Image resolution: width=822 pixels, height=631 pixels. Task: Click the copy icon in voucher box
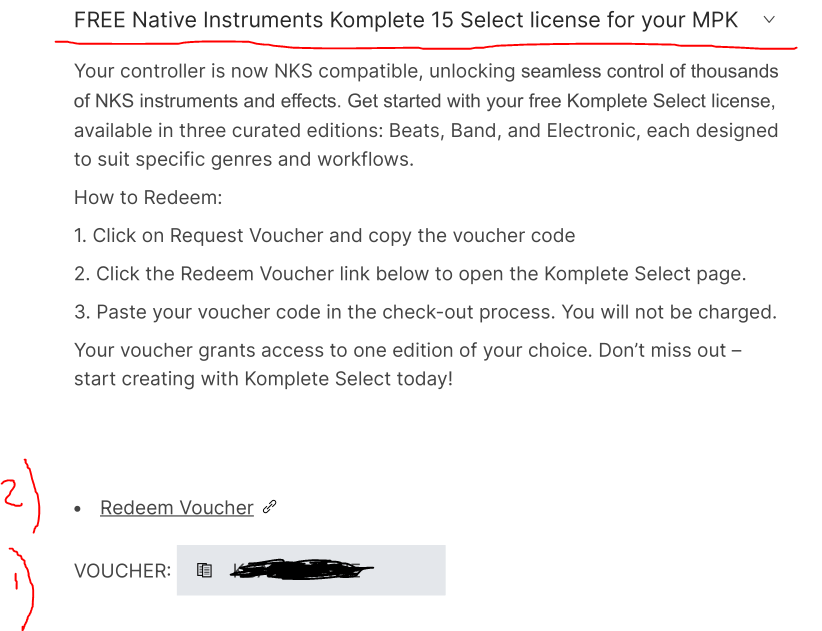click(205, 571)
